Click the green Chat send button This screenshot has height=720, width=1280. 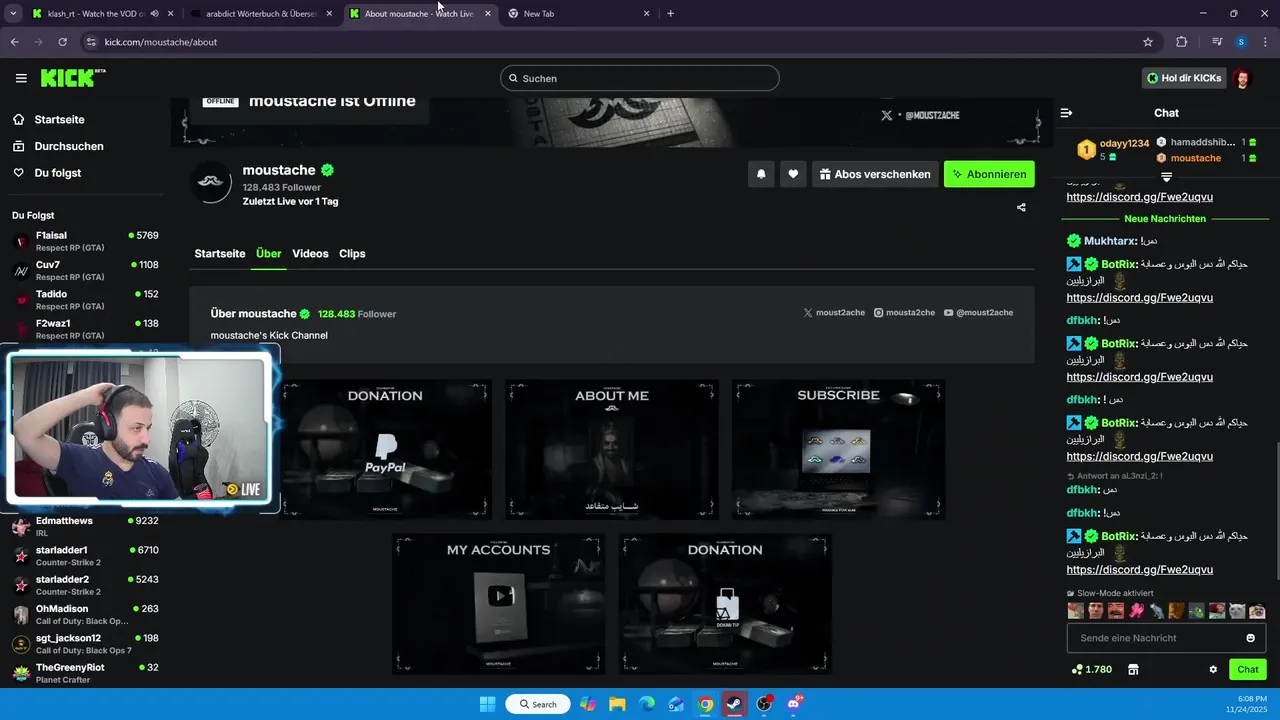(1248, 669)
